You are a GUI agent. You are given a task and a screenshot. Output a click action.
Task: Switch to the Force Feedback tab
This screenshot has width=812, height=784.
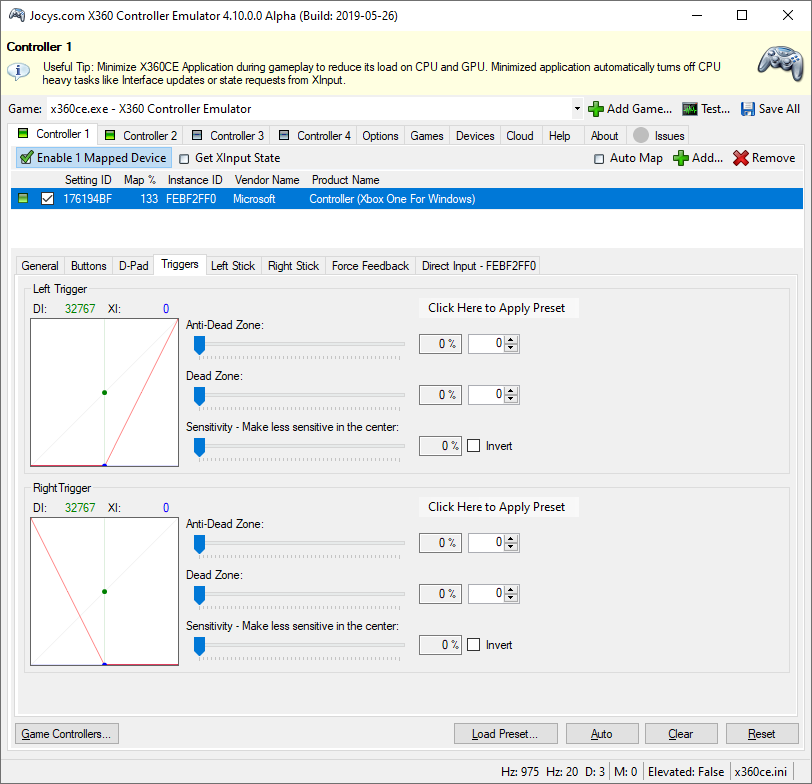coord(370,266)
